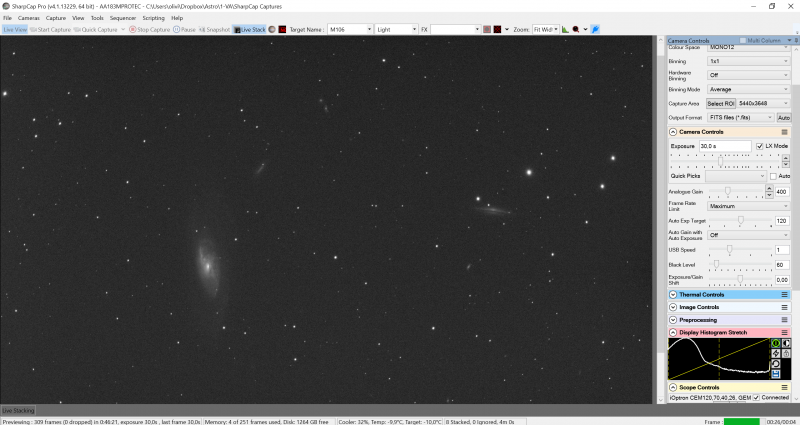800x425 pixels.
Task: Click Quick Capture in the toolbar
Action: click(x=95, y=30)
